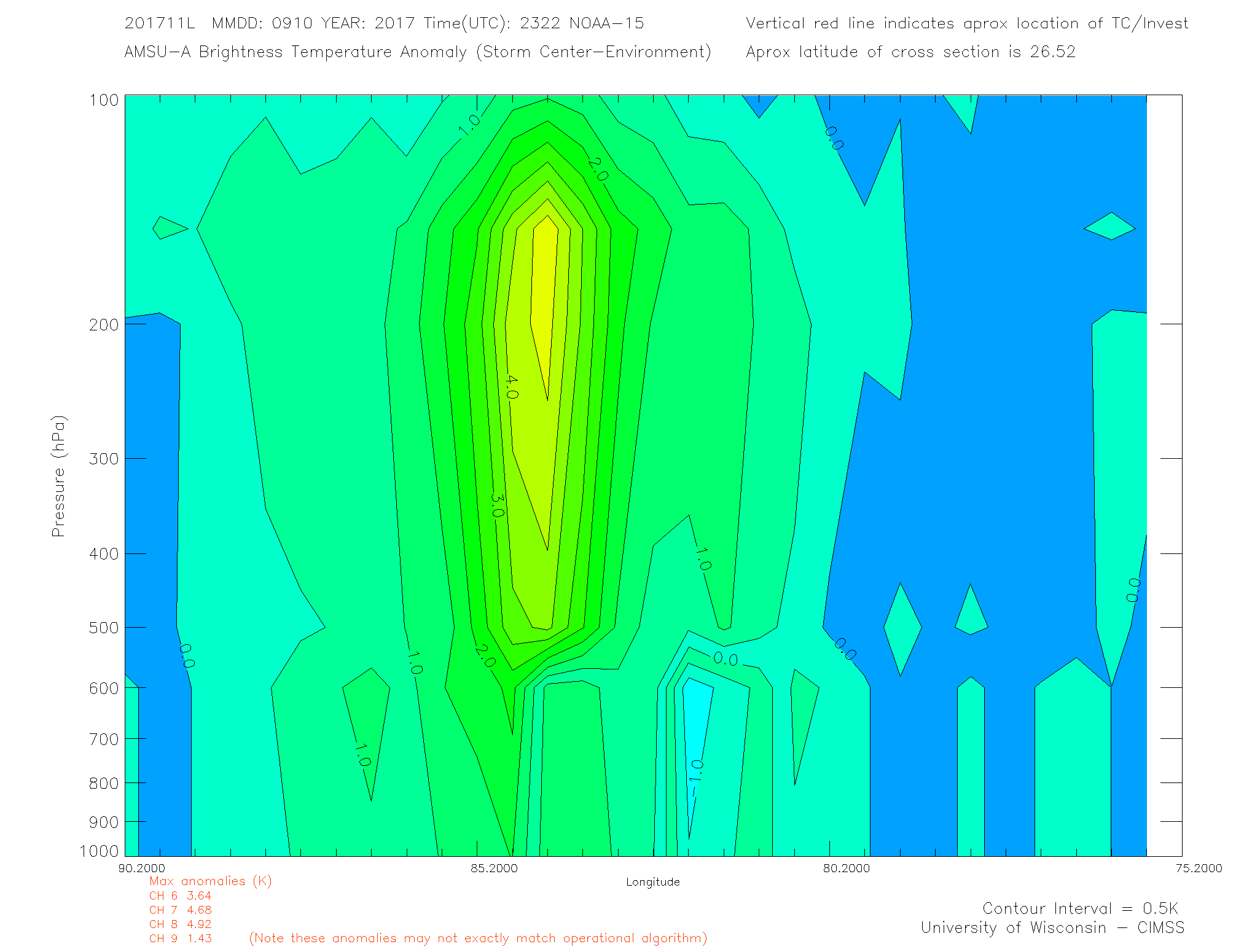The width and height of the screenshot is (1244, 952).
Task: Click the AMSU-A Brightness Temperature Anomaly title
Action: (x=417, y=52)
